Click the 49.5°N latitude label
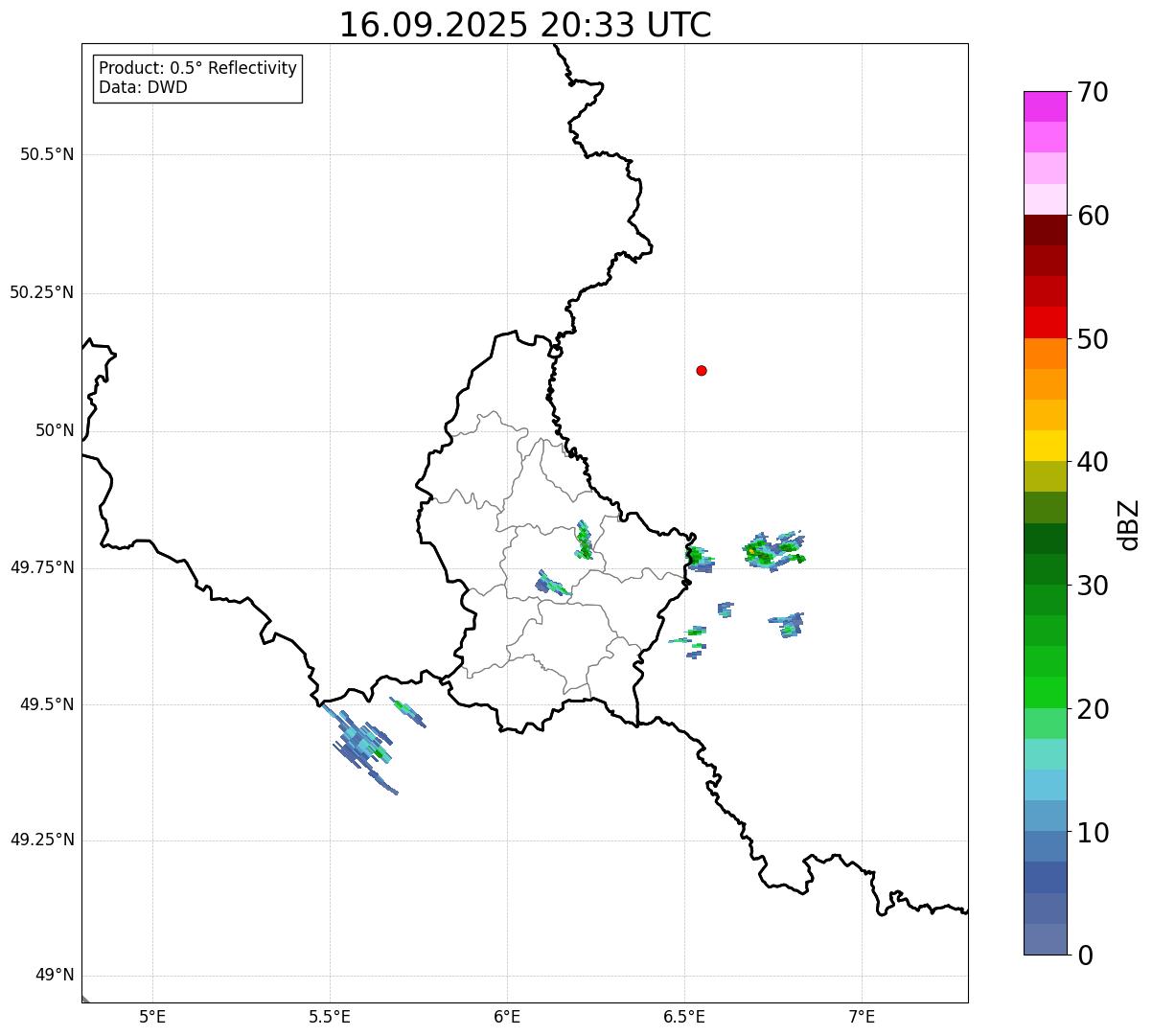 (47, 704)
